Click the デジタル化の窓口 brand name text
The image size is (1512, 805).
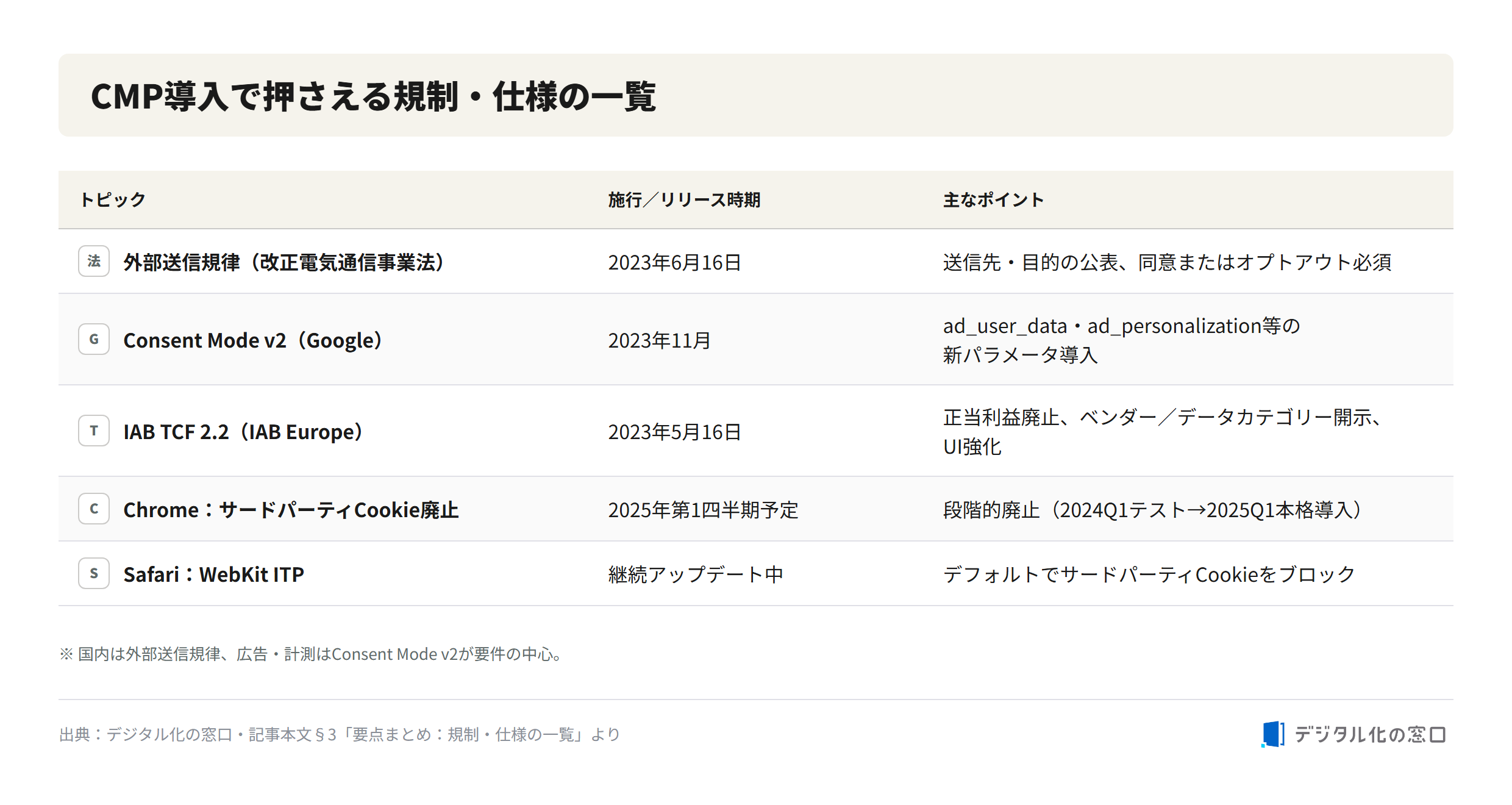pyautogui.click(x=1370, y=734)
